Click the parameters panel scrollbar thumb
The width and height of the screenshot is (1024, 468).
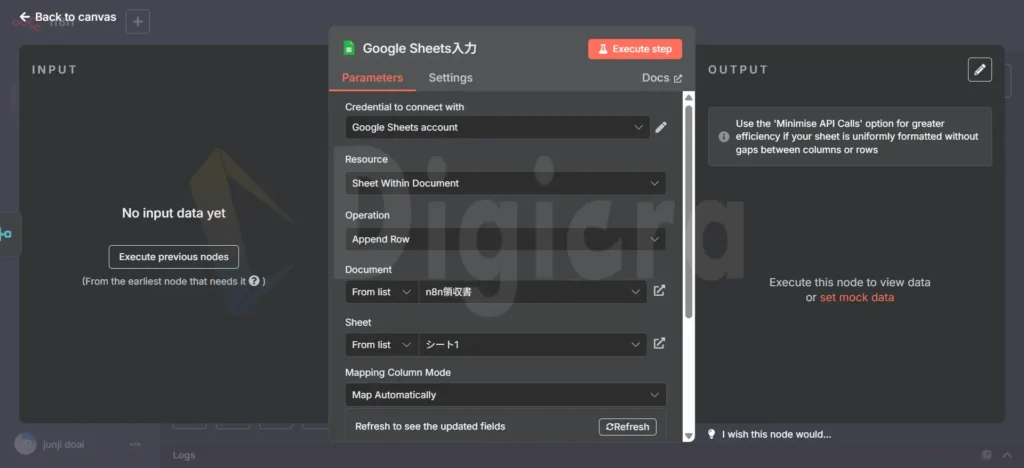(688, 211)
